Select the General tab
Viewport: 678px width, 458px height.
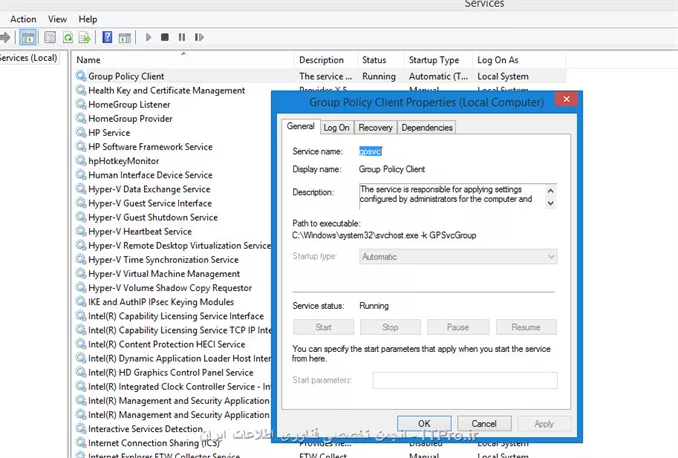301,126
